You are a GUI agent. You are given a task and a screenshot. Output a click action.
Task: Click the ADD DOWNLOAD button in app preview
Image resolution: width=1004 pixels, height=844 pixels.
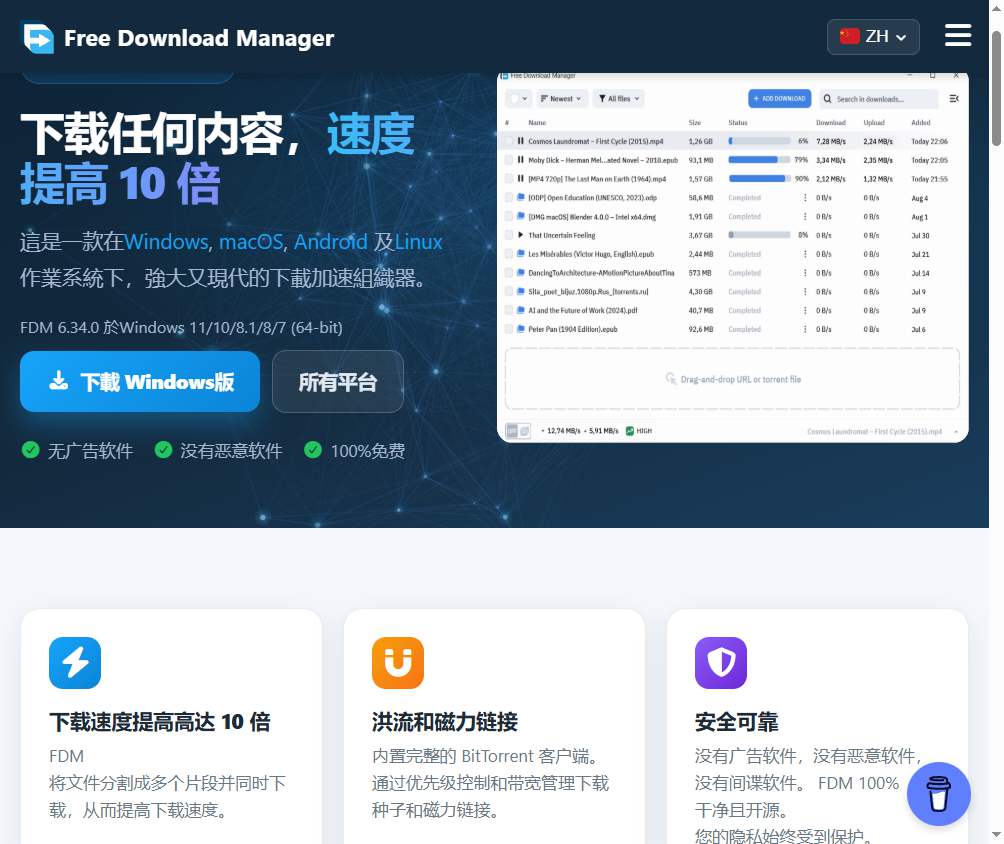780,99
